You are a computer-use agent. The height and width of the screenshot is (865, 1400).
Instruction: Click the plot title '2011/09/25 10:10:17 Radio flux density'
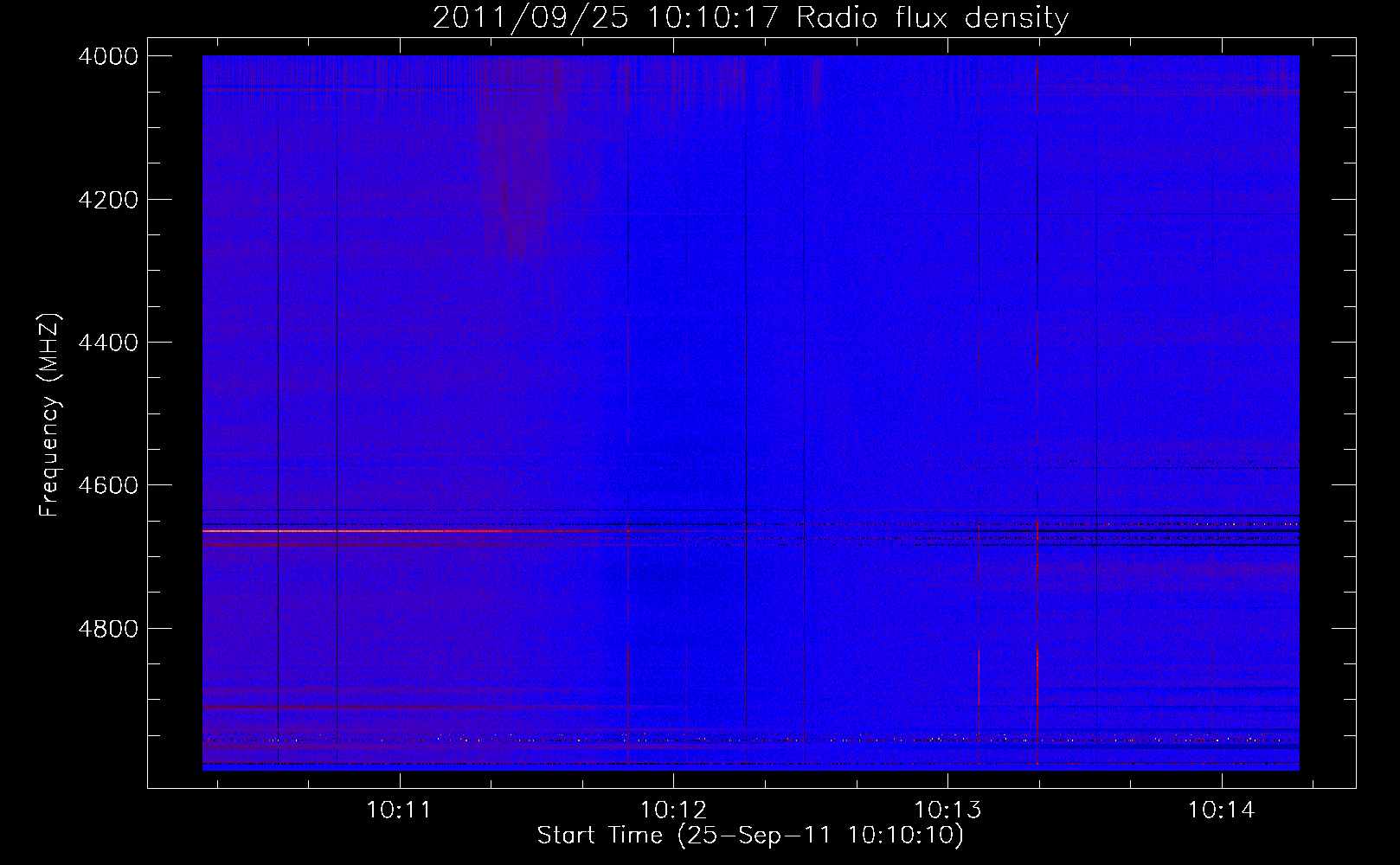tap(750, 17)
